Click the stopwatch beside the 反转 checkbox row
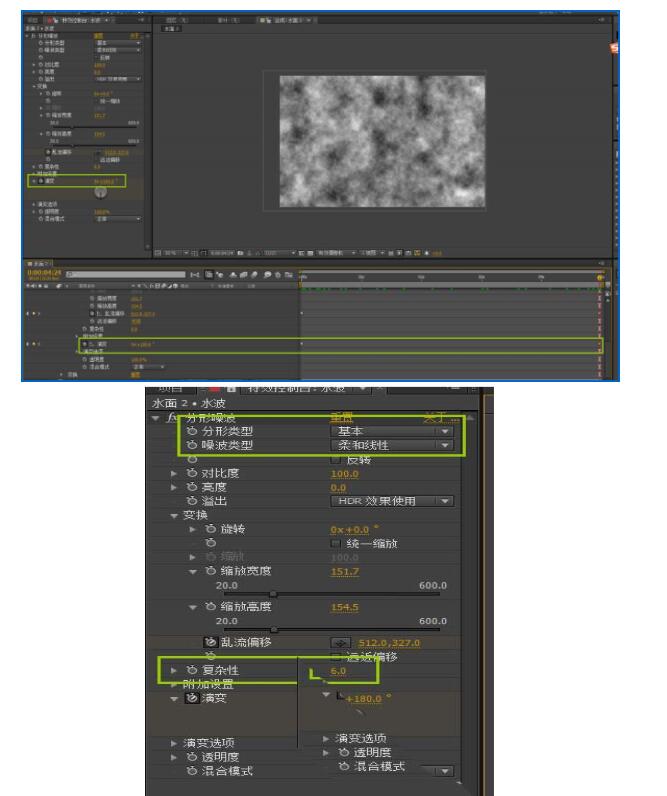The height and width of the screenshot is (796, 667). (191, 459)
